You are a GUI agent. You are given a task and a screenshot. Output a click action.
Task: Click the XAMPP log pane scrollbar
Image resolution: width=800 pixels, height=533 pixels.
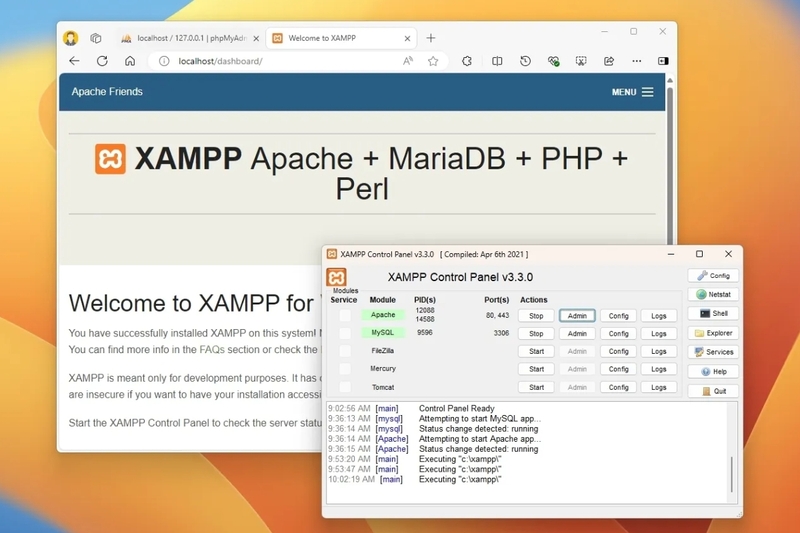732,474
